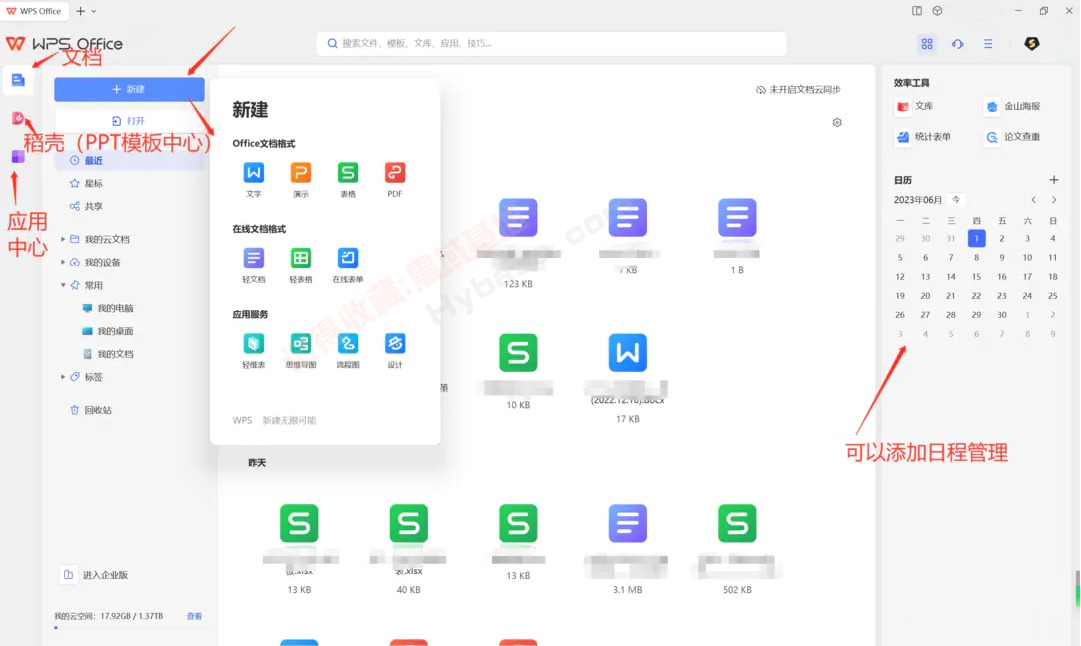The width and height of the screenshot is (1081, 646).
Task: Expand 我的云文档 tree node
Action: pyautogui.click(x=63, y=239)
